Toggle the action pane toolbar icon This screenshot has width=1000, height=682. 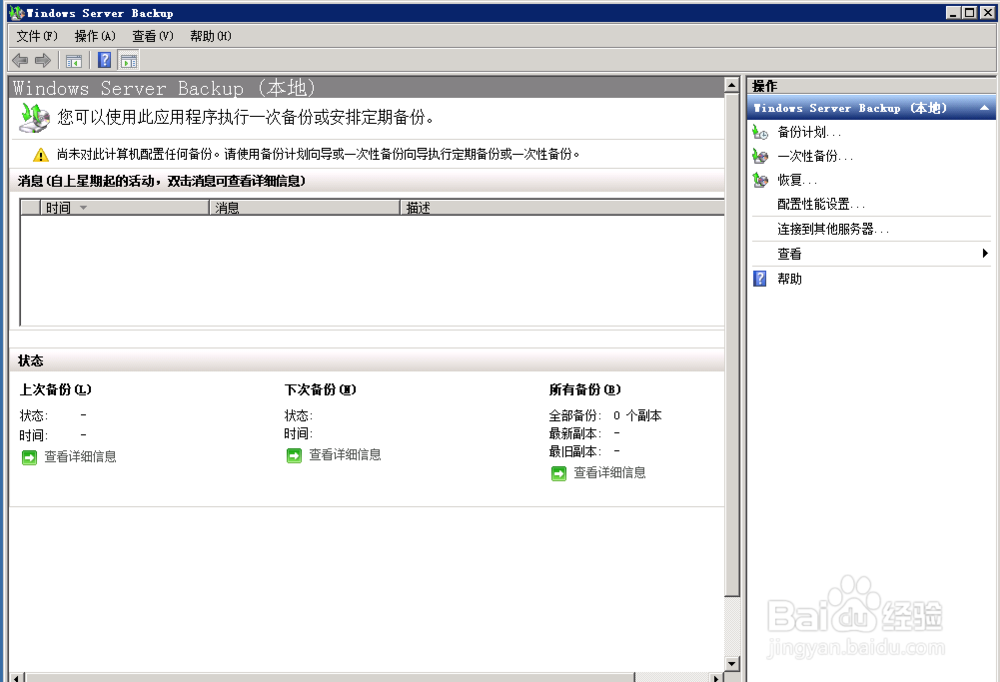pos(129,61)
